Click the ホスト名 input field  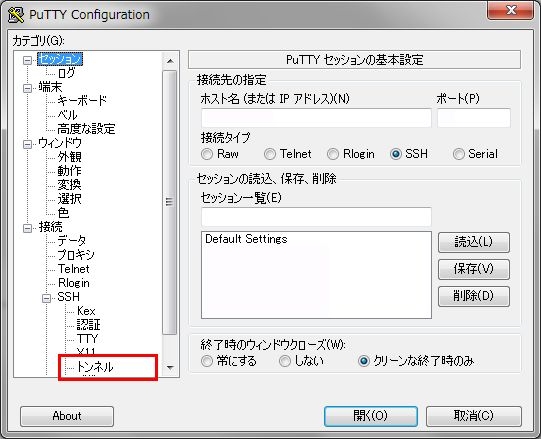pyautogui.click(x=316, y=118)
